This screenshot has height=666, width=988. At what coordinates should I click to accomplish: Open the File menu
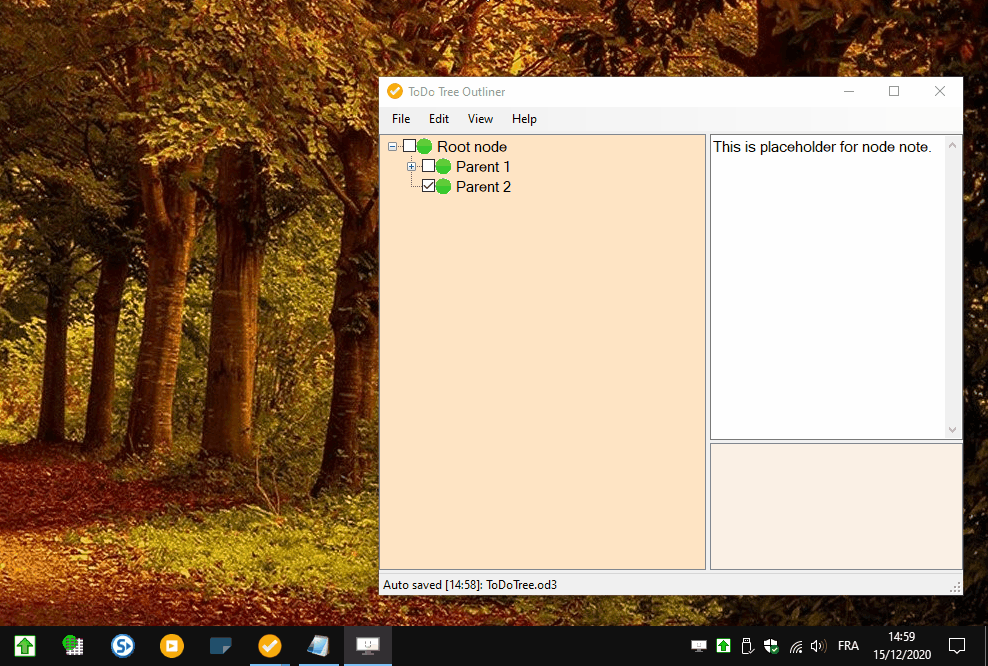tap(401, 119)
